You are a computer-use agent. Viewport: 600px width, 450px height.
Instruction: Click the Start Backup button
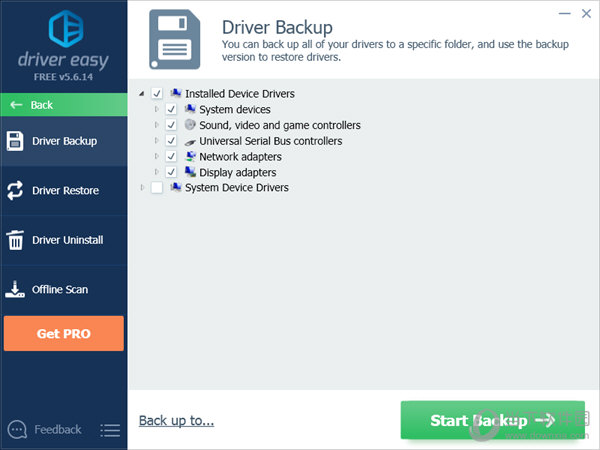pos(492,420)
